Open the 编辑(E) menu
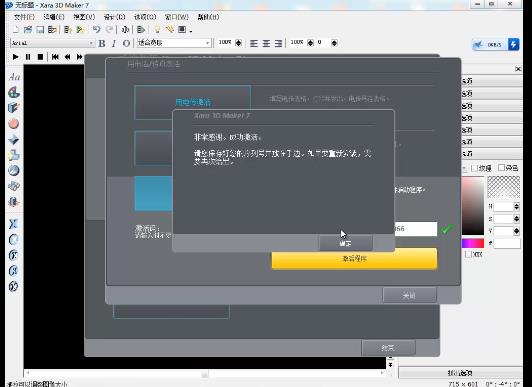 coord(54,17)
